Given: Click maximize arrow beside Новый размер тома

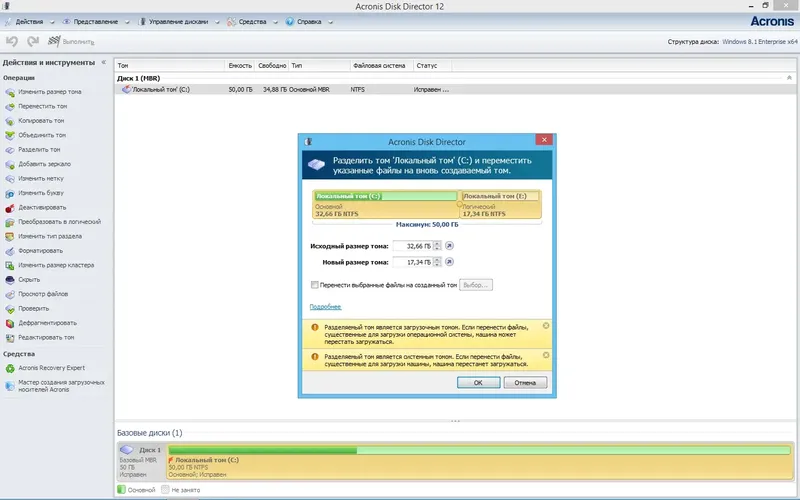Looking at the screenshot, I should 449,262.
